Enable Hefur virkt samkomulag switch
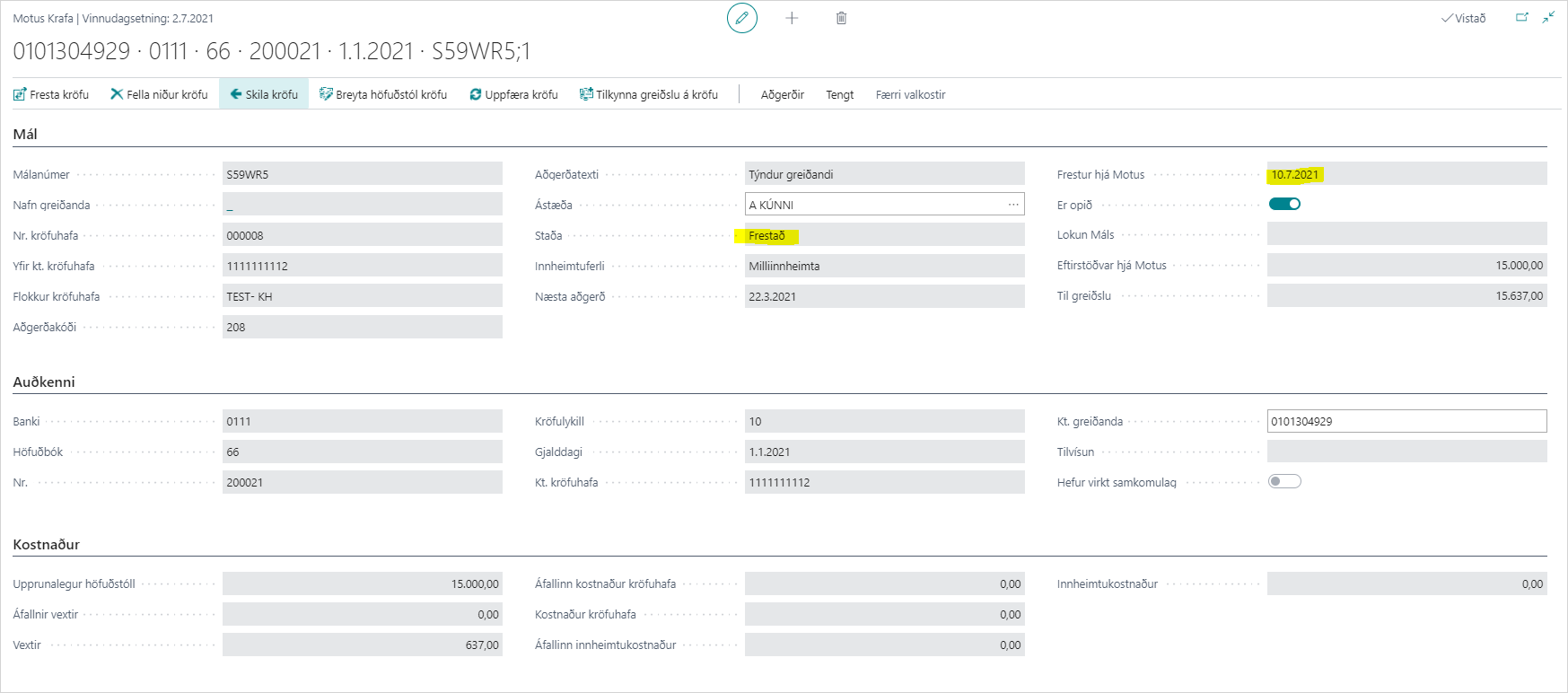The image size is (1568, 693). click(1284, 482)
